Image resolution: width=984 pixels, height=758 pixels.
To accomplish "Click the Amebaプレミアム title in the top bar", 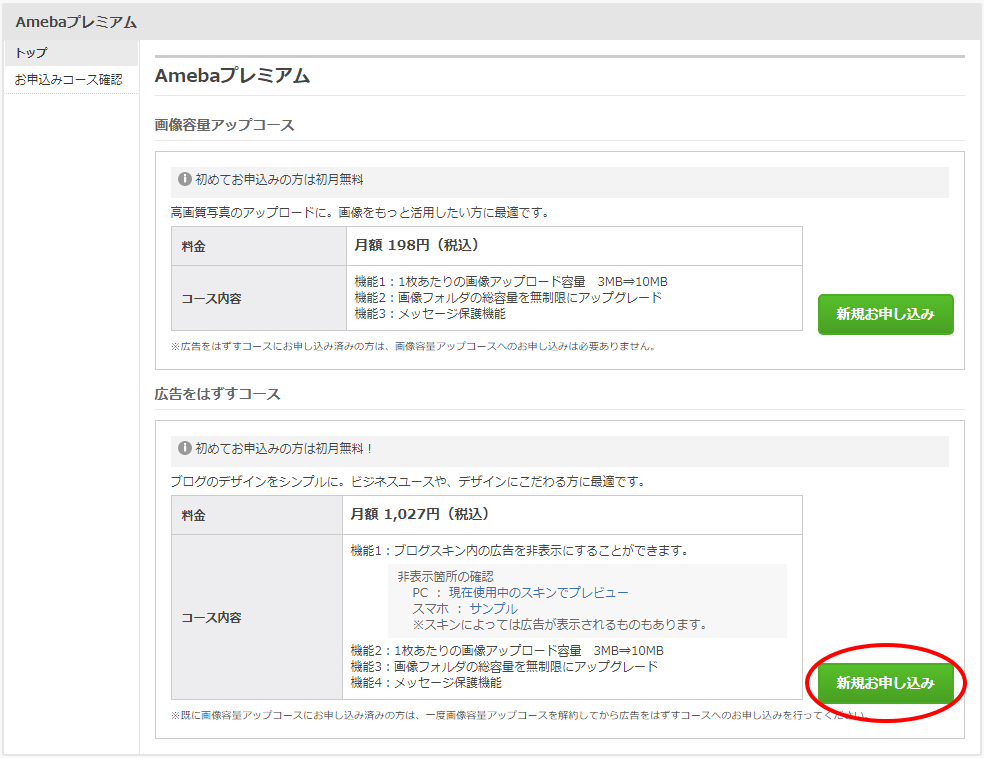I will pyautogui.click(x=76, y=22).
